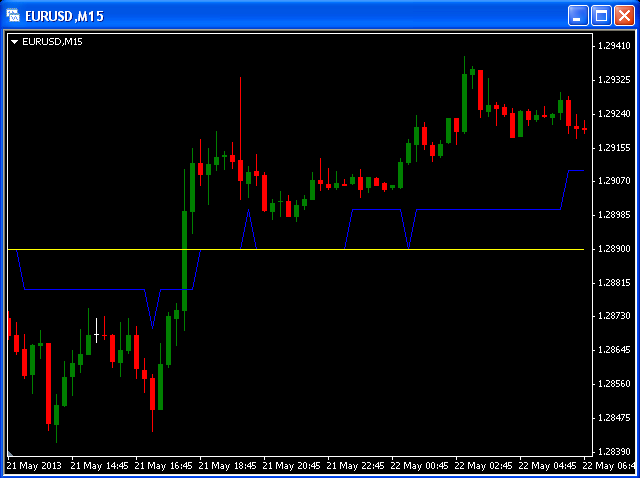
Task: Click the 1.28645 price label
Action: pos(613,350)
